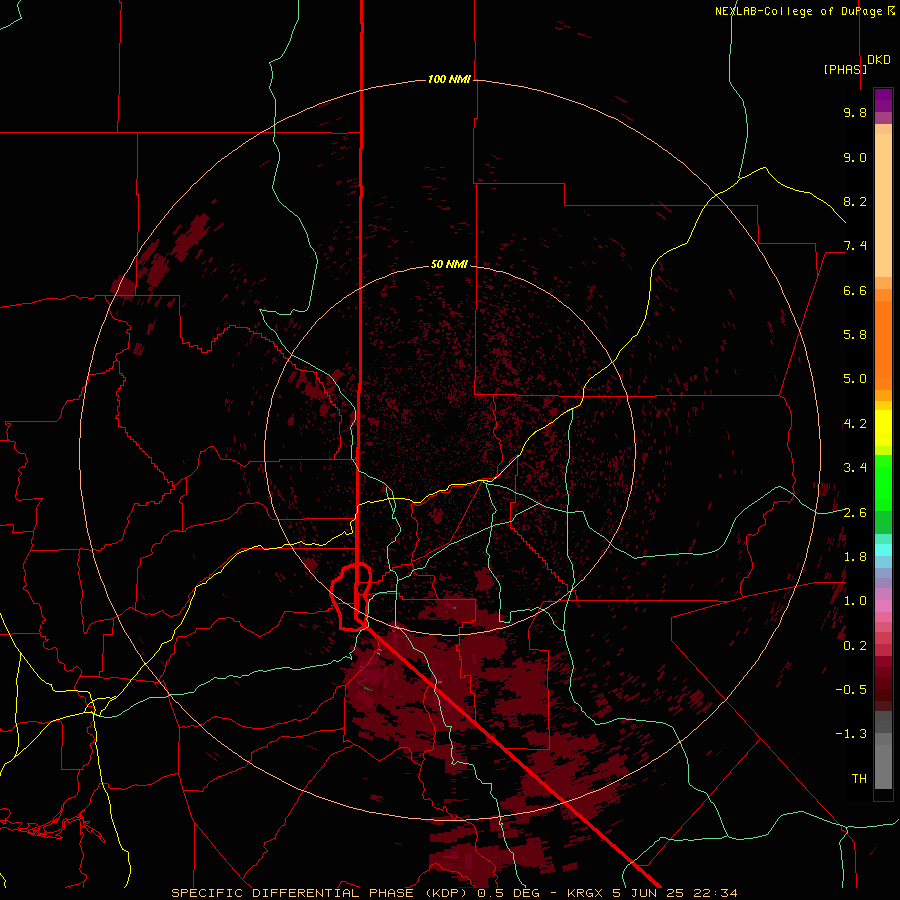Pick the bright green color bar segment
Viewport: 900px width, 900px height.
[x=883, y=483]
